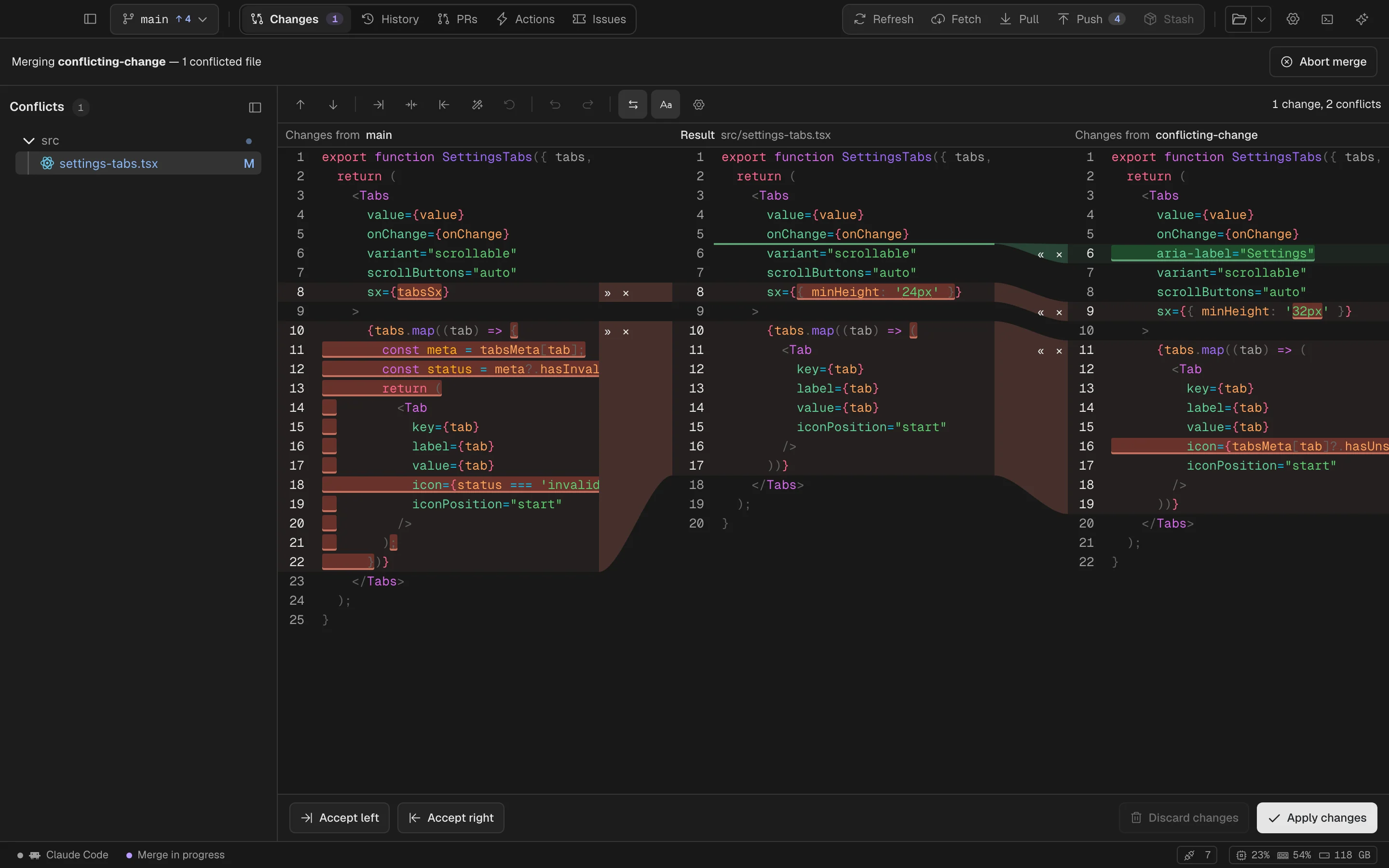Open the main branch dropdown
Viewport: 1389px width, 868px height.
(x=164, y=19)
